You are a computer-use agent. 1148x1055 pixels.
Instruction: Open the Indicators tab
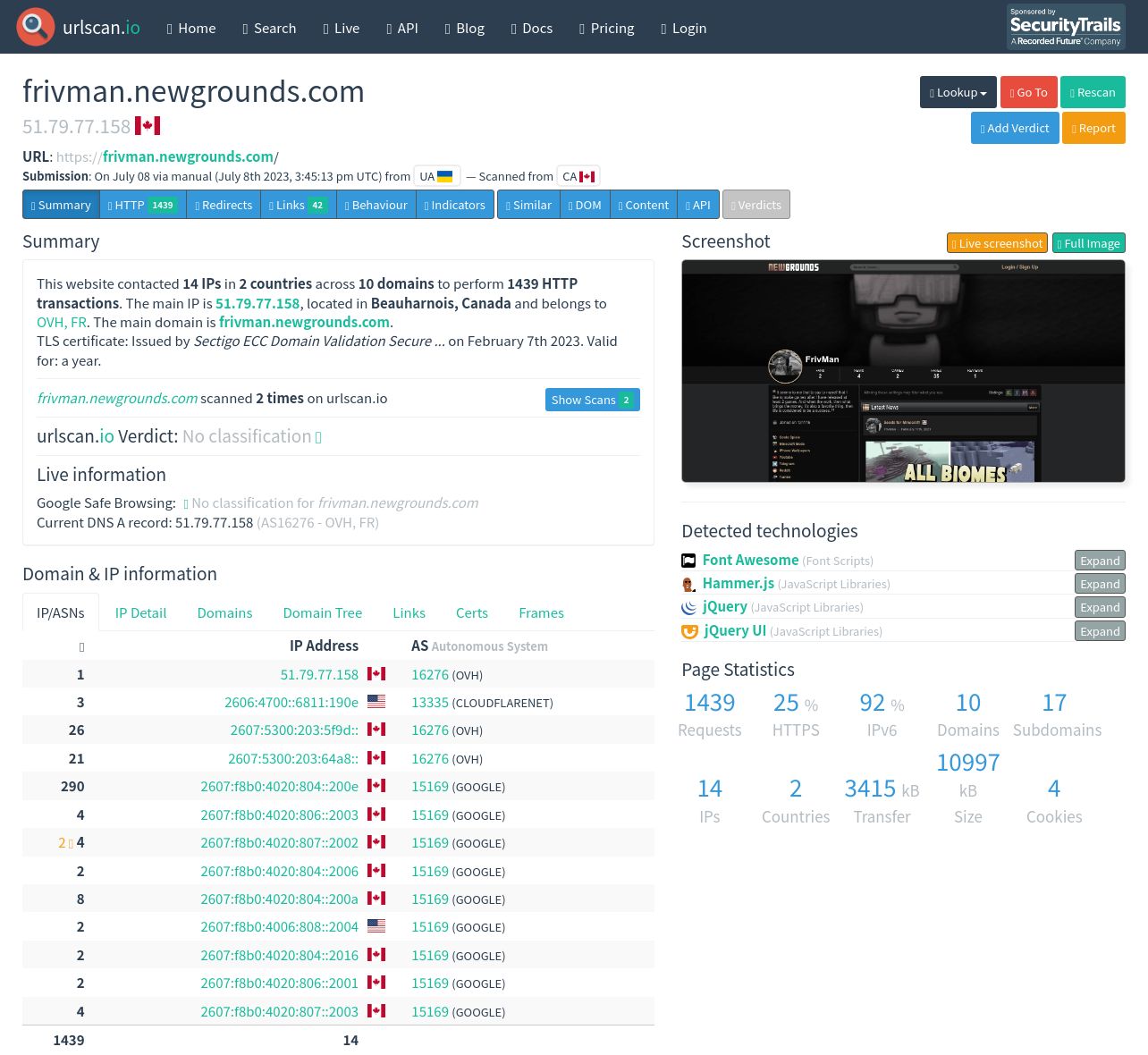click(x=455, y=205)
